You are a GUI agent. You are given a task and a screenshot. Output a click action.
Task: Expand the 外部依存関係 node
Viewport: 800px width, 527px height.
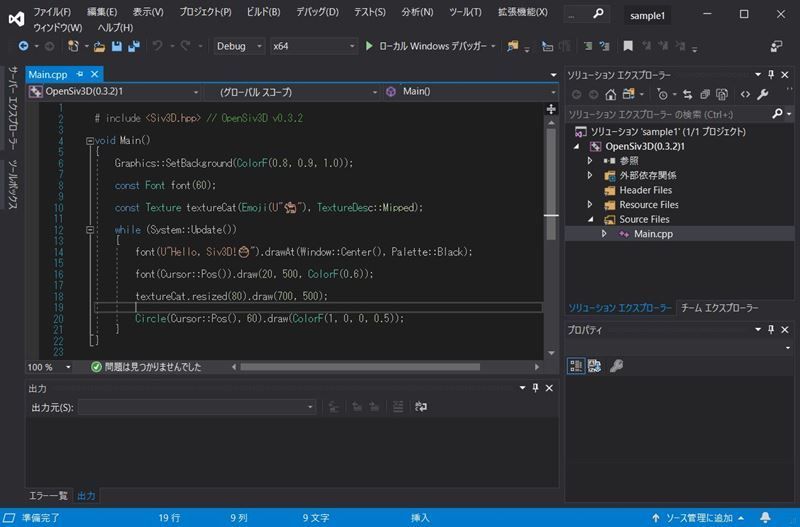click(x=590, y=175)
